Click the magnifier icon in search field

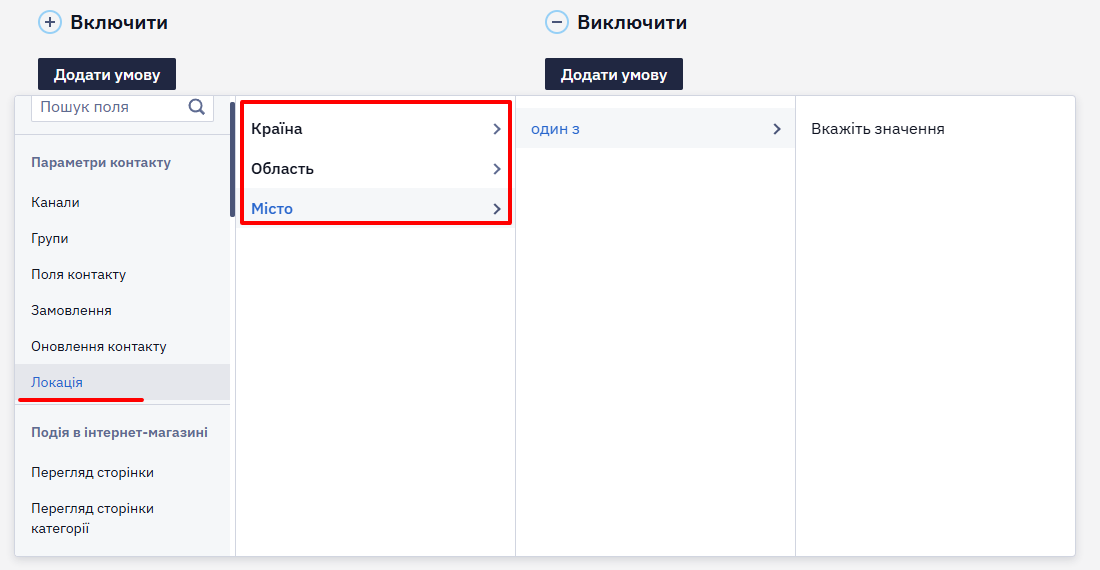[x=196, y=107]
